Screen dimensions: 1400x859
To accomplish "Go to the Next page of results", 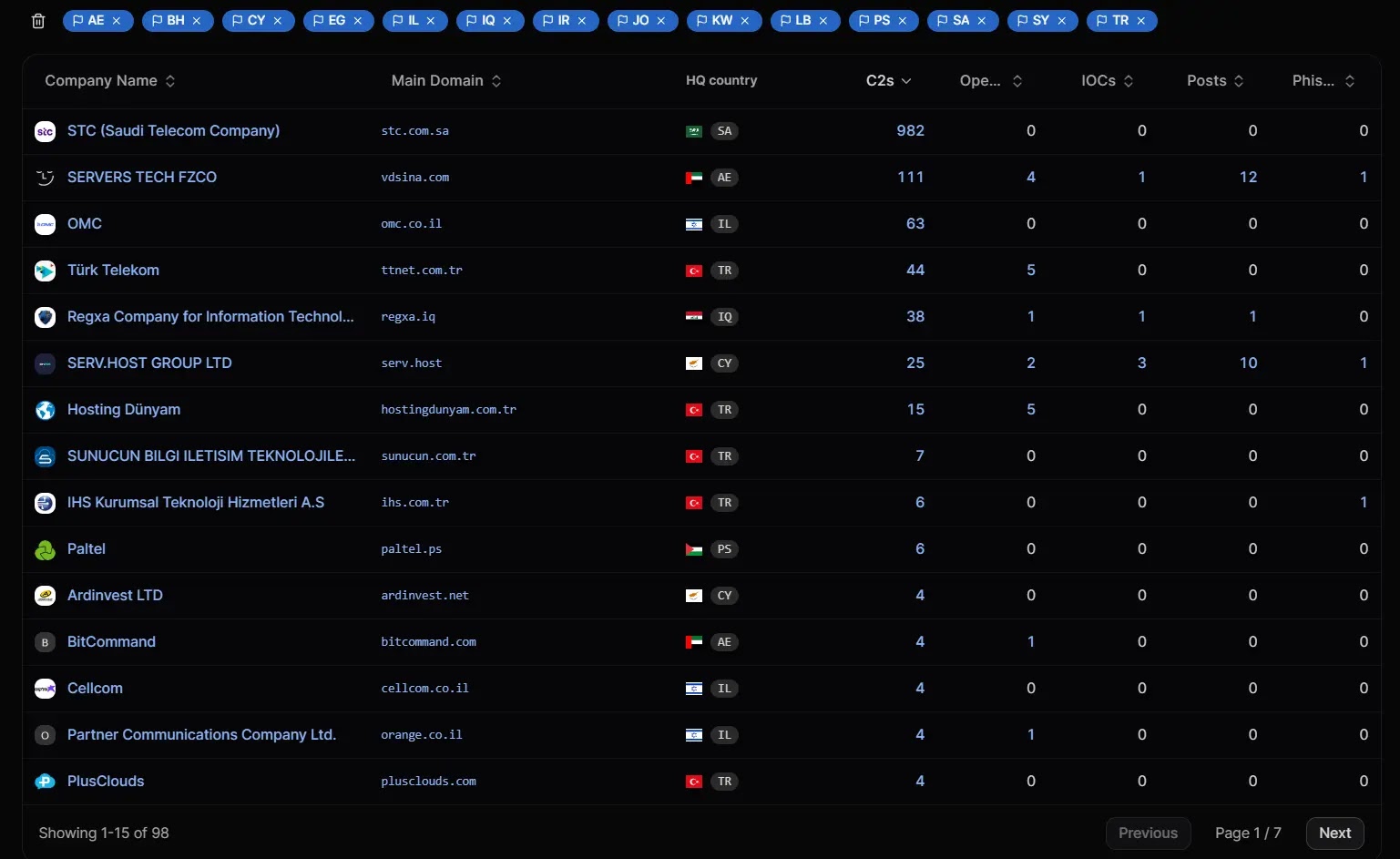I will pyautogui.click(x=1334, y=833).
